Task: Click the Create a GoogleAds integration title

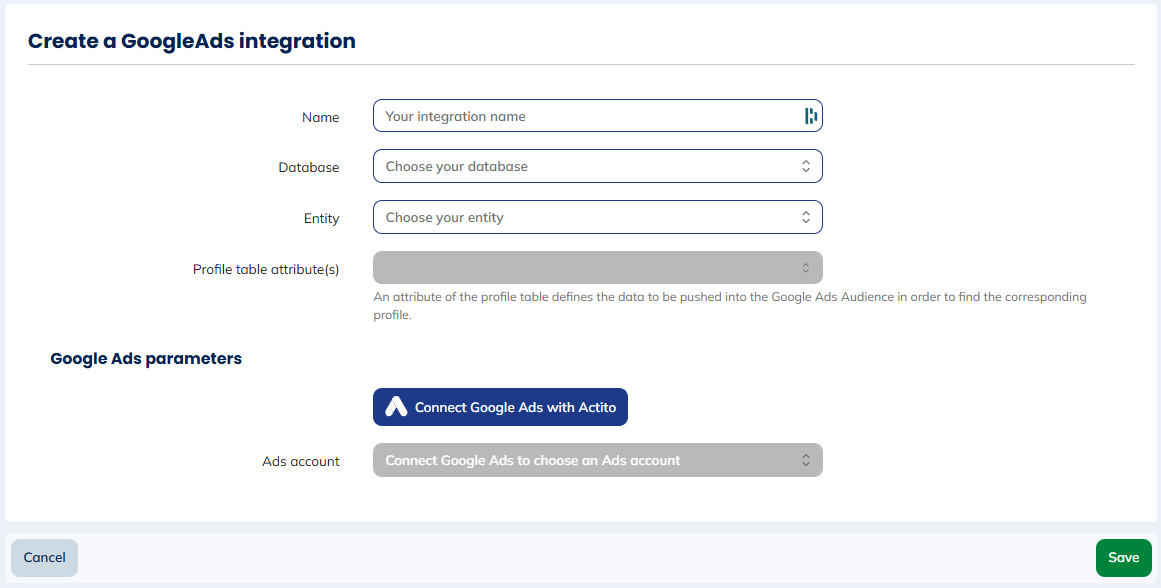Action: tap(191, 41)
